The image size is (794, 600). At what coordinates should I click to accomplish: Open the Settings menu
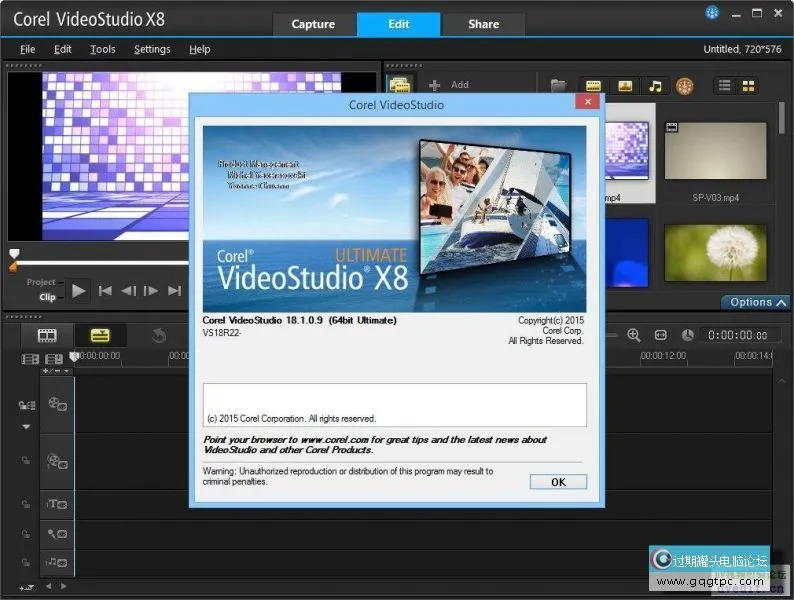click(152, 49)
